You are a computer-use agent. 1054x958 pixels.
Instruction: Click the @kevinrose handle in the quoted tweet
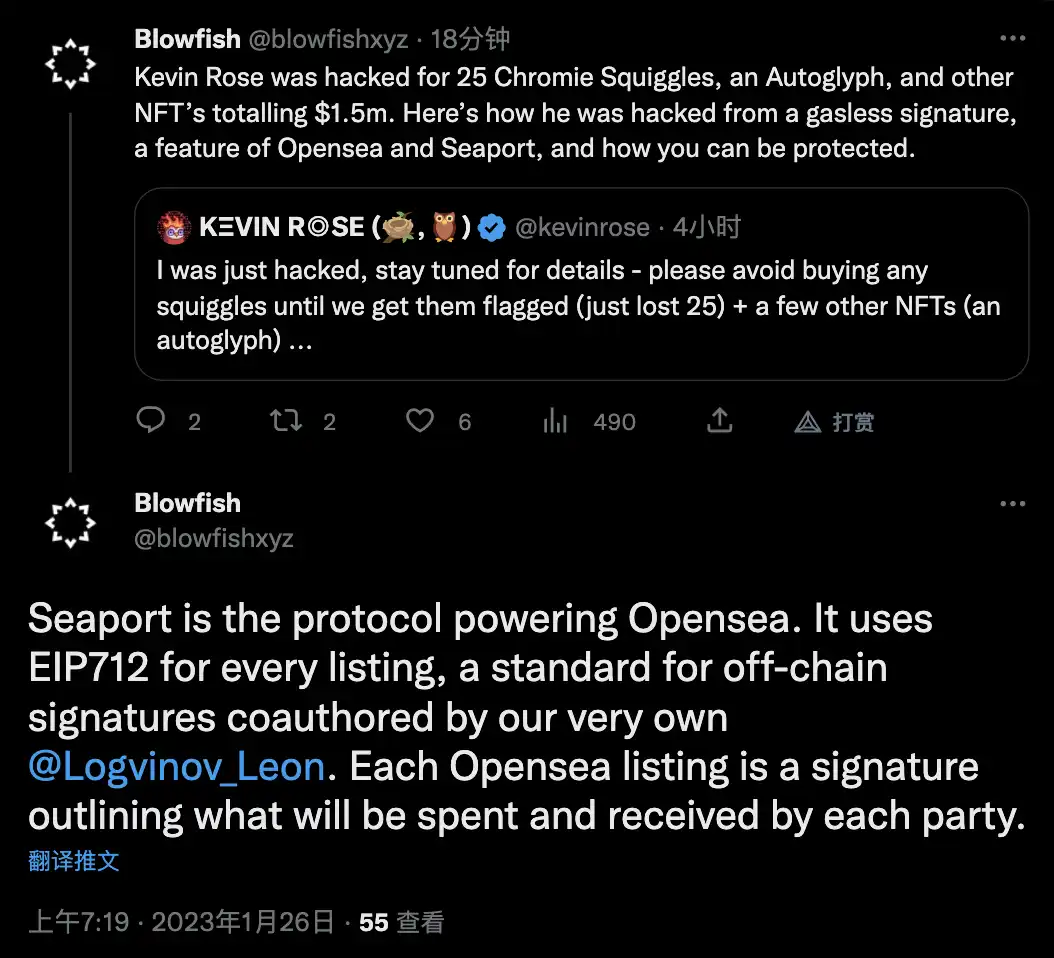click(582, 227)
